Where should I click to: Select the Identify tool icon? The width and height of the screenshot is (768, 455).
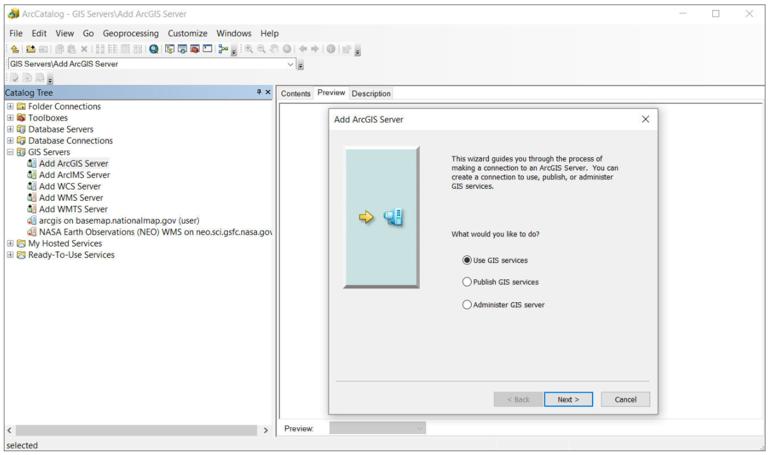point(331,49)
